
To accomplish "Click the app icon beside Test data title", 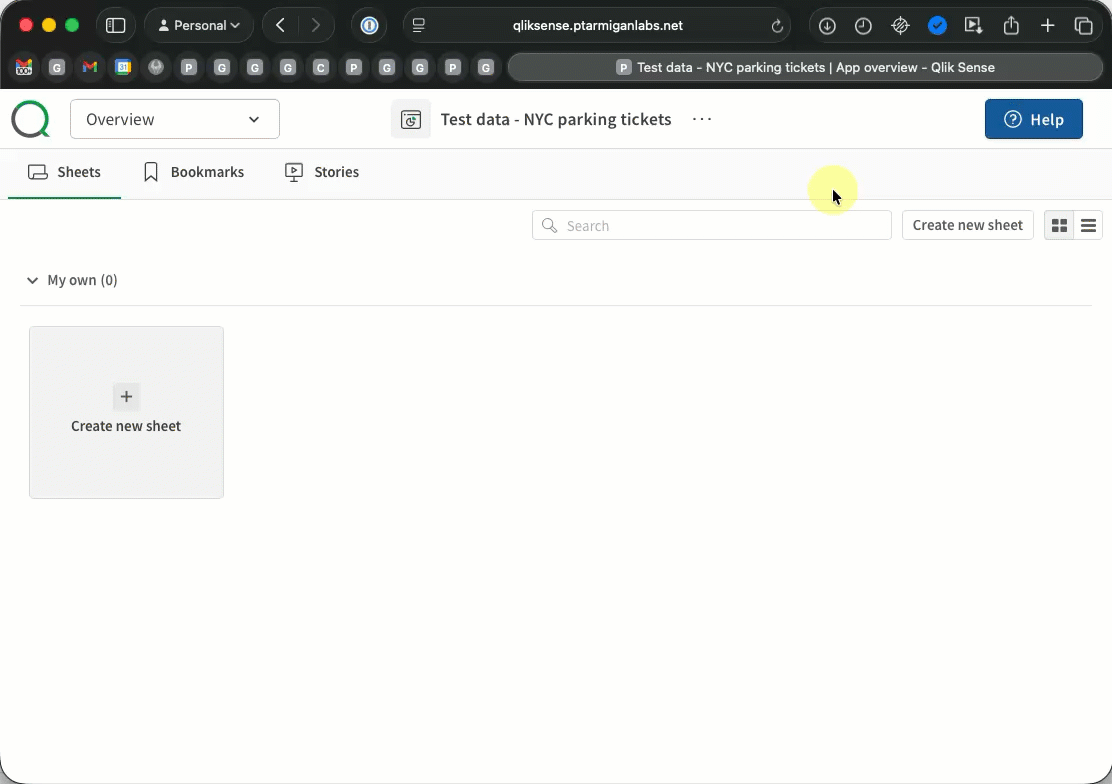I will click(x=410, y=119).
